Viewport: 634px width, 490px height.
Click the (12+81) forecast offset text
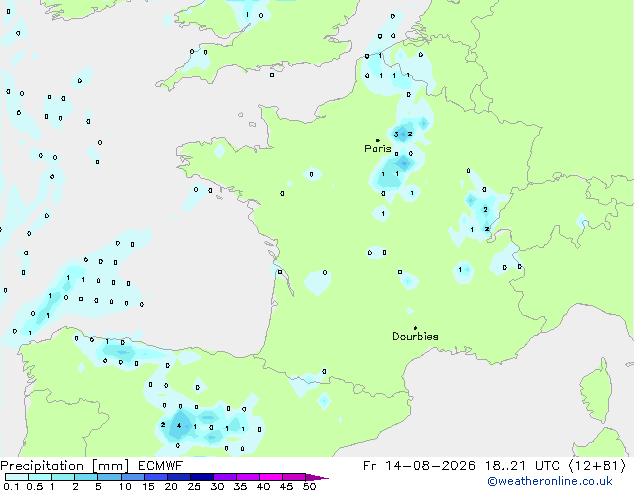pyautogui.click(x=598, y=466)
